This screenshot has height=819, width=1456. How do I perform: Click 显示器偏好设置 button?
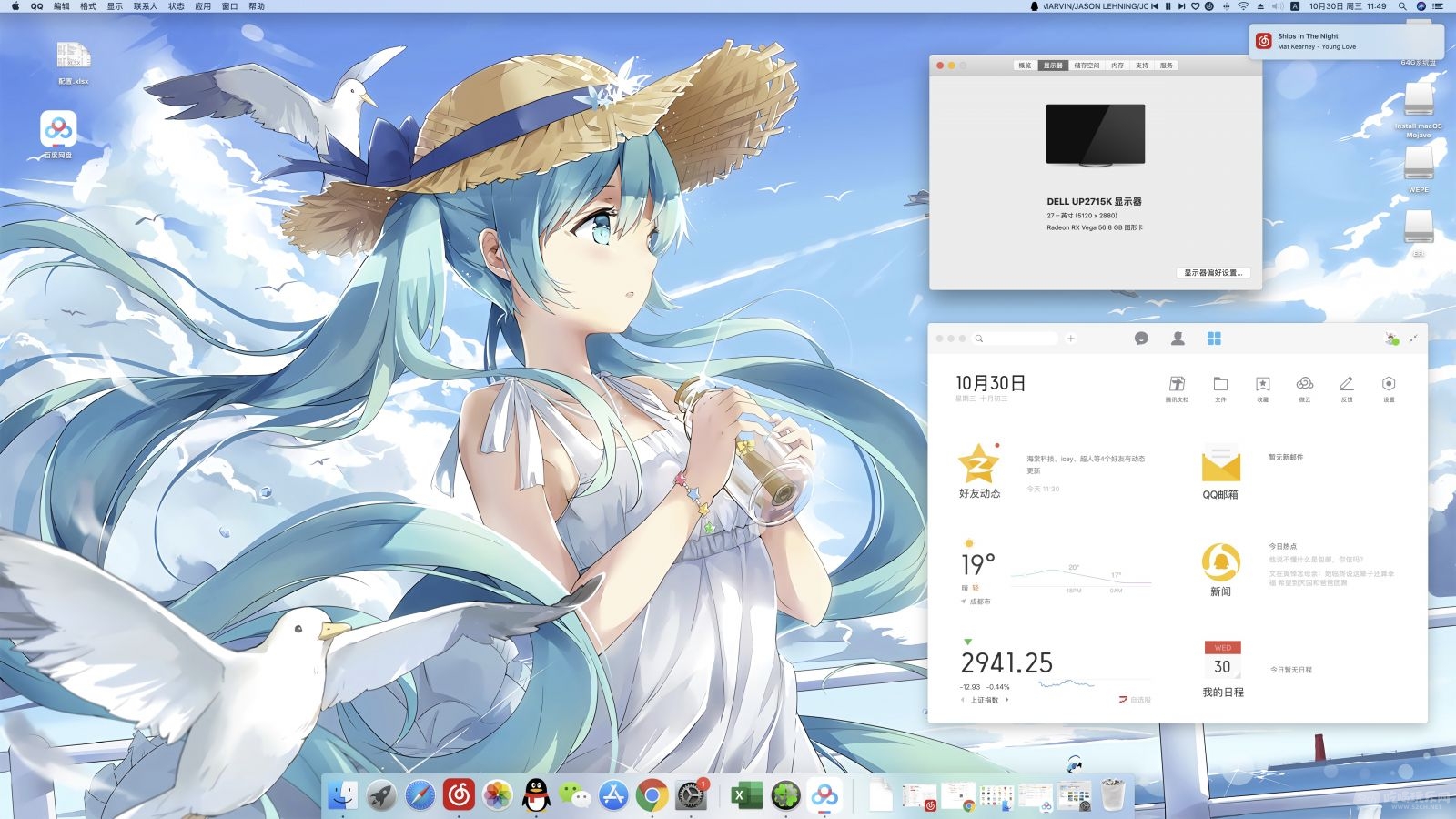pyautogui.click(x=1213, y=272)
